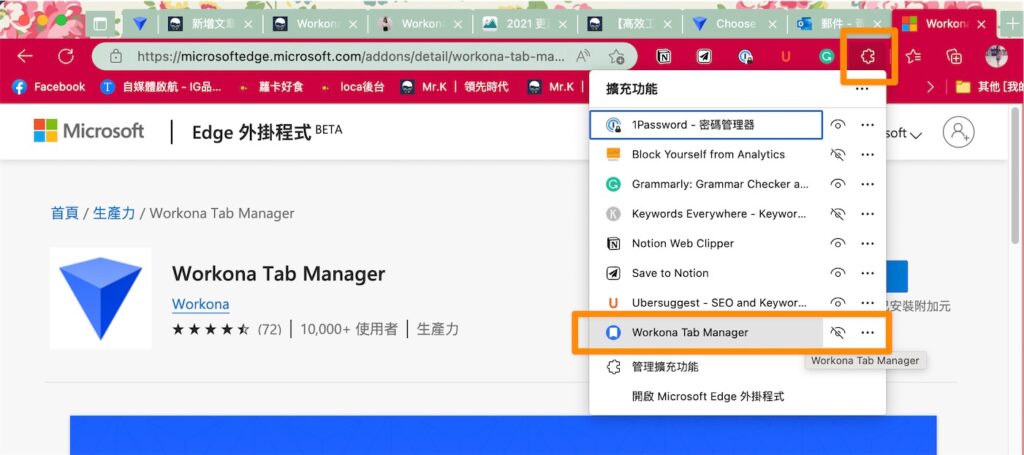Screen dimensions: 1024x455
Task: Open 1Password toolbar icon
Action: [x=745, y=57]
